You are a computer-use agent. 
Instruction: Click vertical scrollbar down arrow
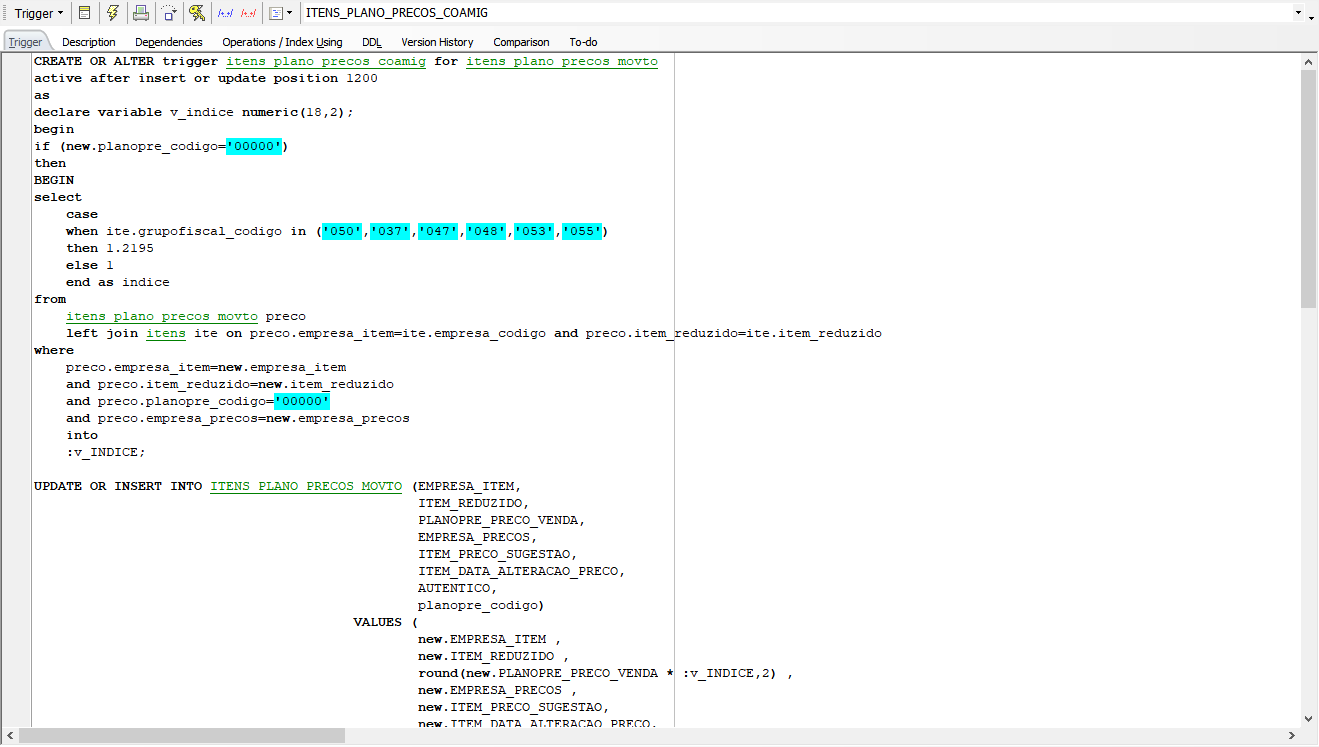(1309, 718)
